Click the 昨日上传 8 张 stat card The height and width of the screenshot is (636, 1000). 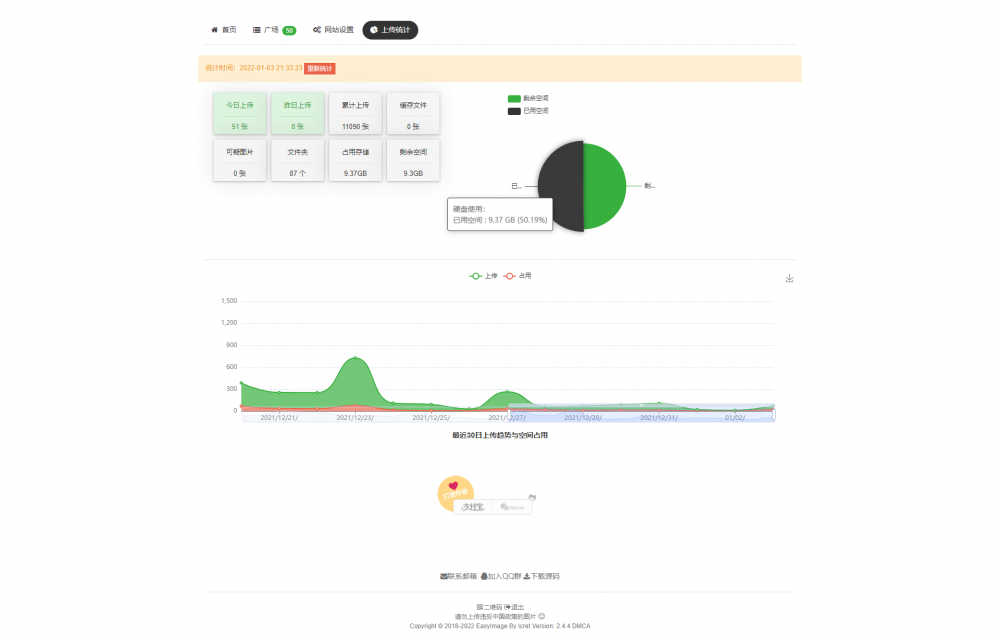point(298,114)
